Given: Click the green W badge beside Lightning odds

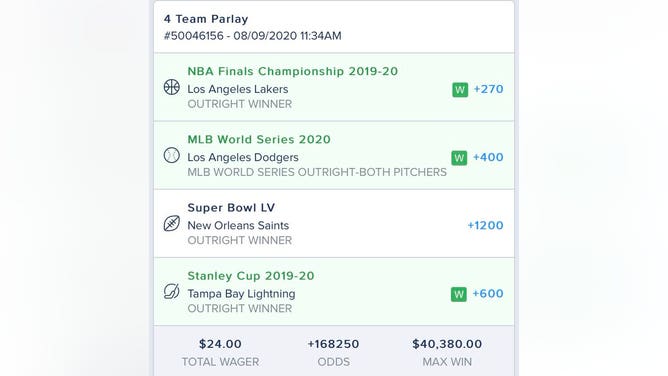Looking at the screenshot, I should pyautogui.click(x=459, y=294).
